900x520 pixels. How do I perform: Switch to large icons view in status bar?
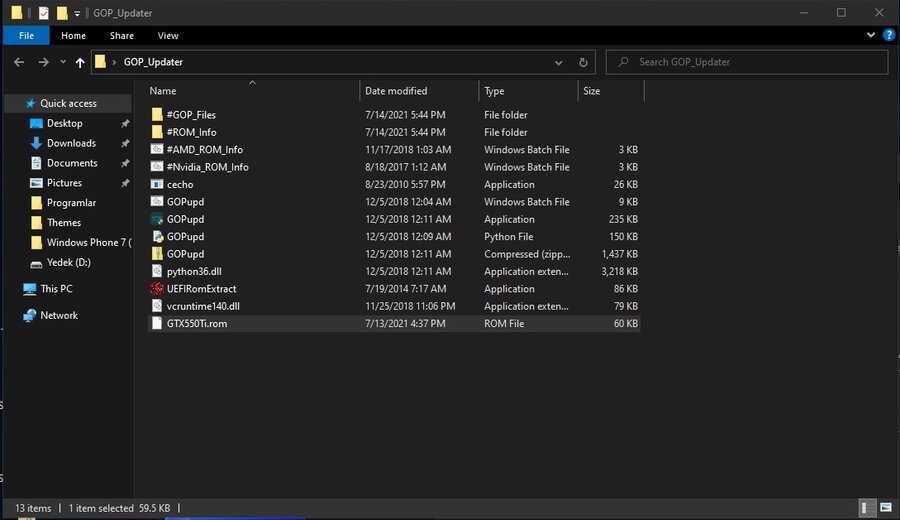[885, 508]
